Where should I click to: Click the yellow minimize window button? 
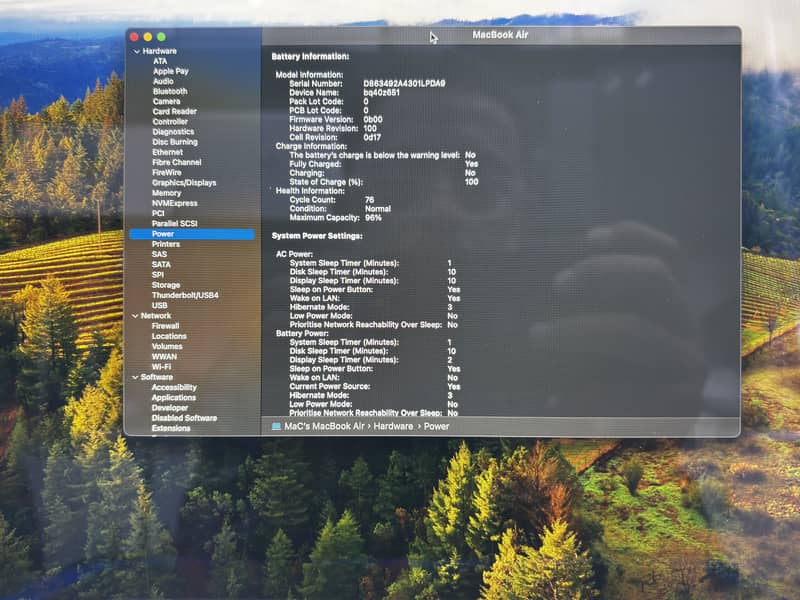[148, 37]
